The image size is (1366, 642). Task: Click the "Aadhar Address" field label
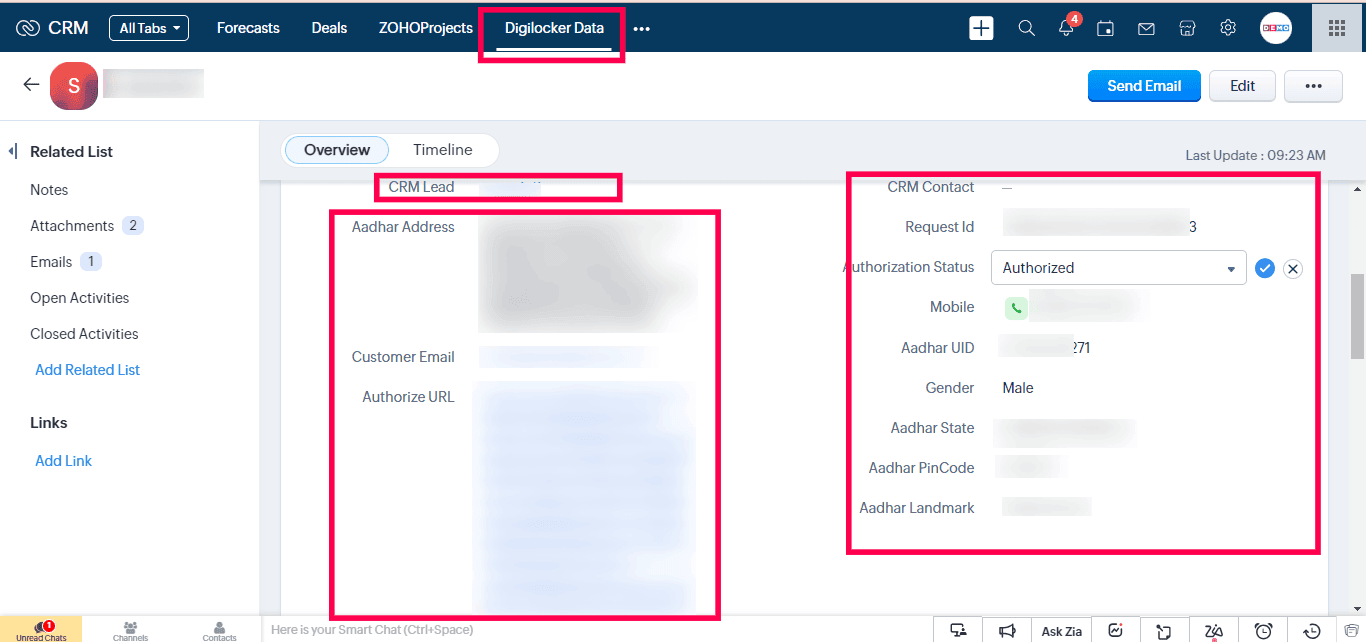pyautogui.click(x=403, y=227)
